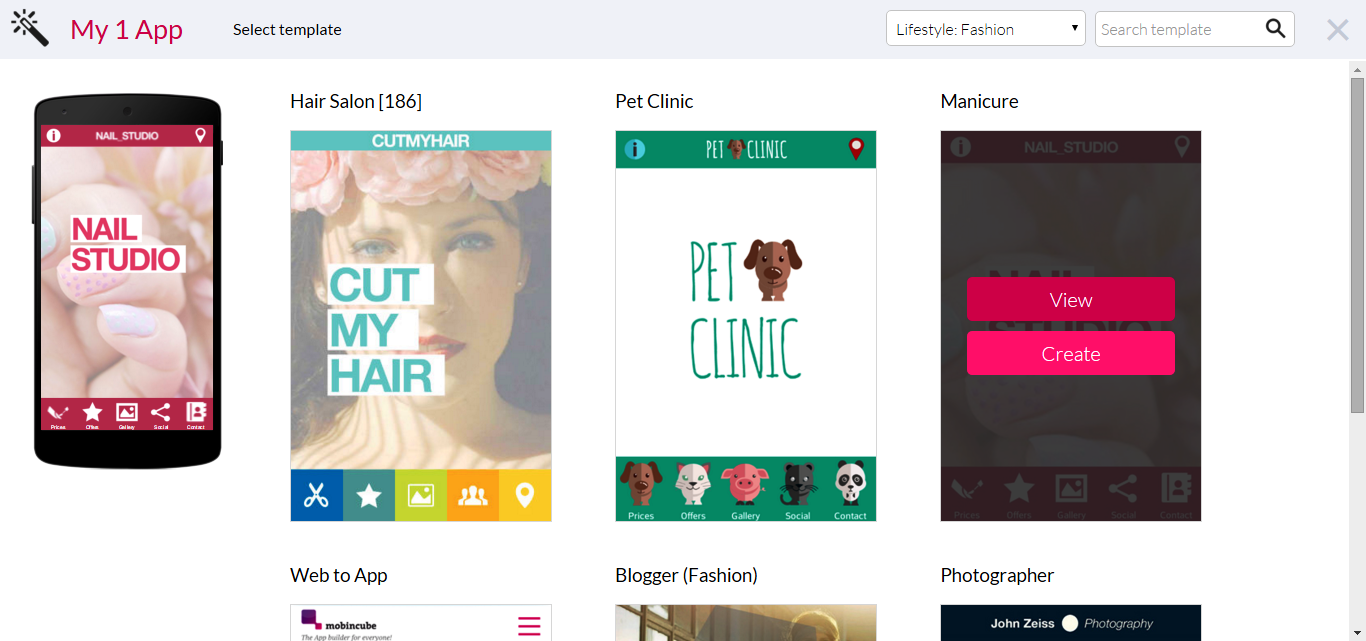Click the Select template heading
This screenshot has width=1366, height=641.
(287, 30)
